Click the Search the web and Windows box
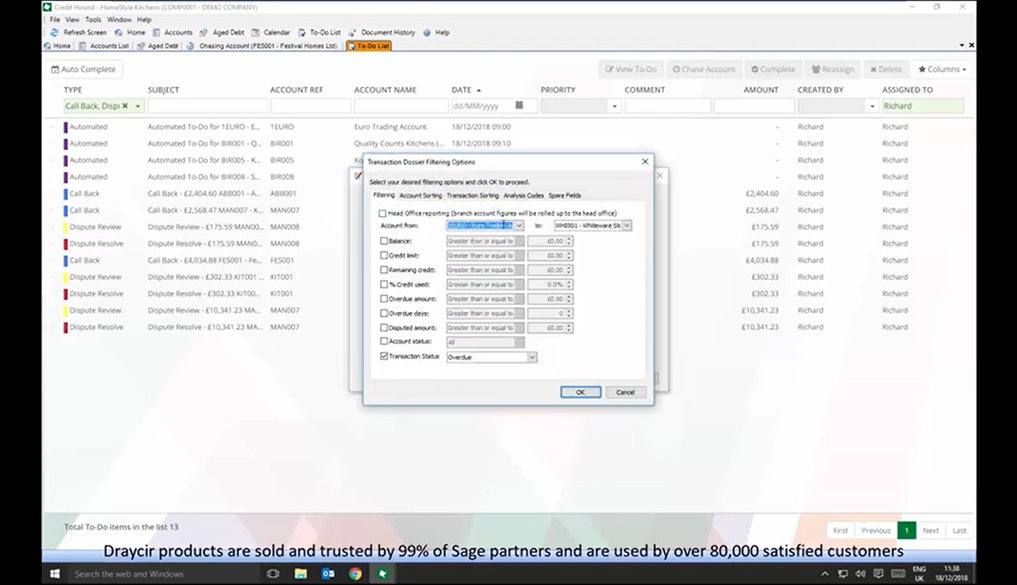The image size is (1017, 585). 162,573
